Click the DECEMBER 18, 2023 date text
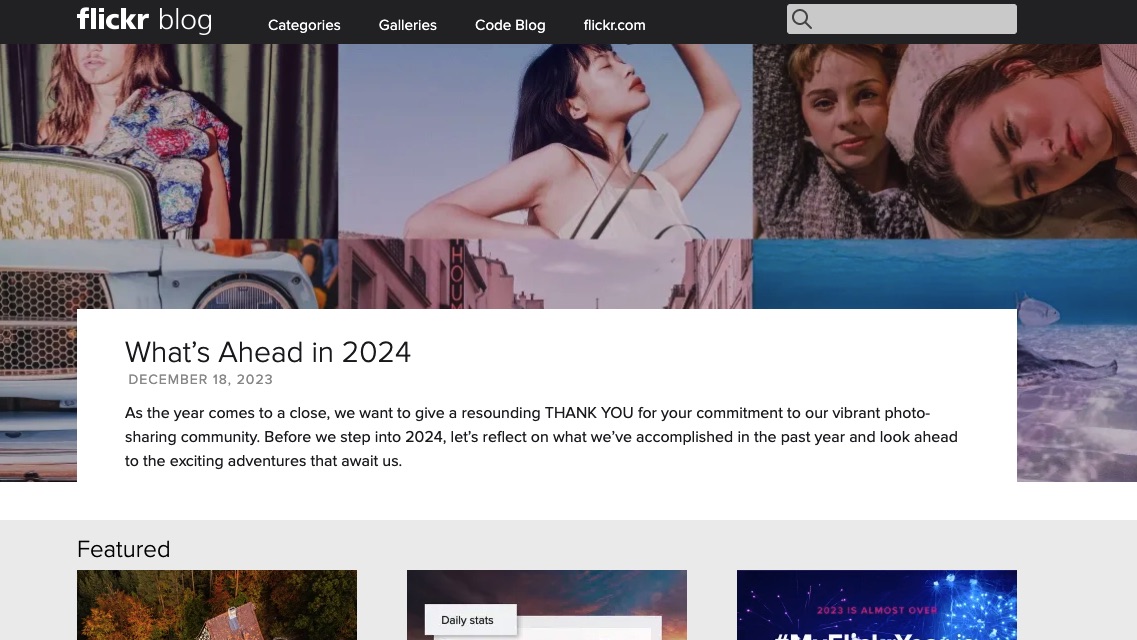Screen dimensions: 1137x640 (x=200, y=379)
